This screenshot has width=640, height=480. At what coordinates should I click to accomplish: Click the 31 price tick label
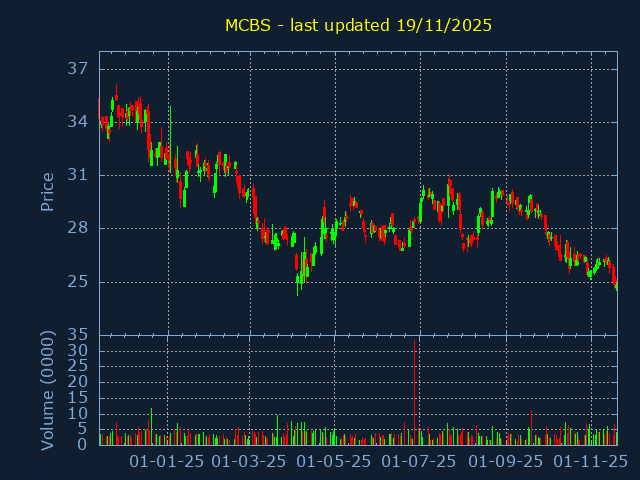(78, 175)
